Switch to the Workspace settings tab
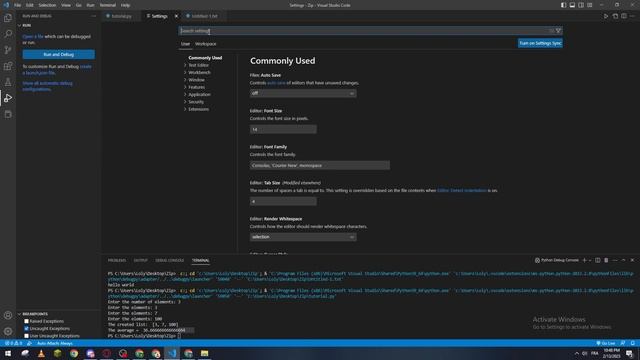The height and width of the screenshot is (360, 640). point(206,44)
